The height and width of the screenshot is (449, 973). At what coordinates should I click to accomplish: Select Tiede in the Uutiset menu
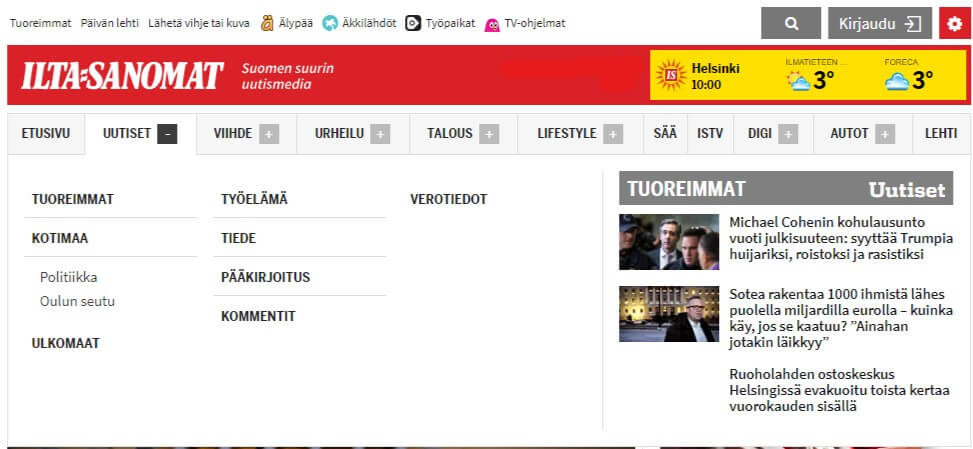[238, 238]
